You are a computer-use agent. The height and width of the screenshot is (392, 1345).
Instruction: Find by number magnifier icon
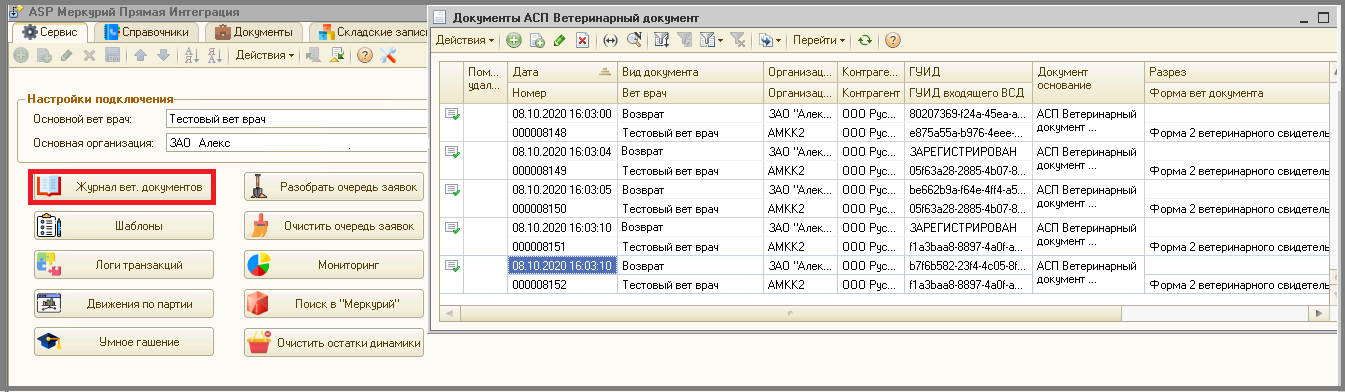click(633, 40)
